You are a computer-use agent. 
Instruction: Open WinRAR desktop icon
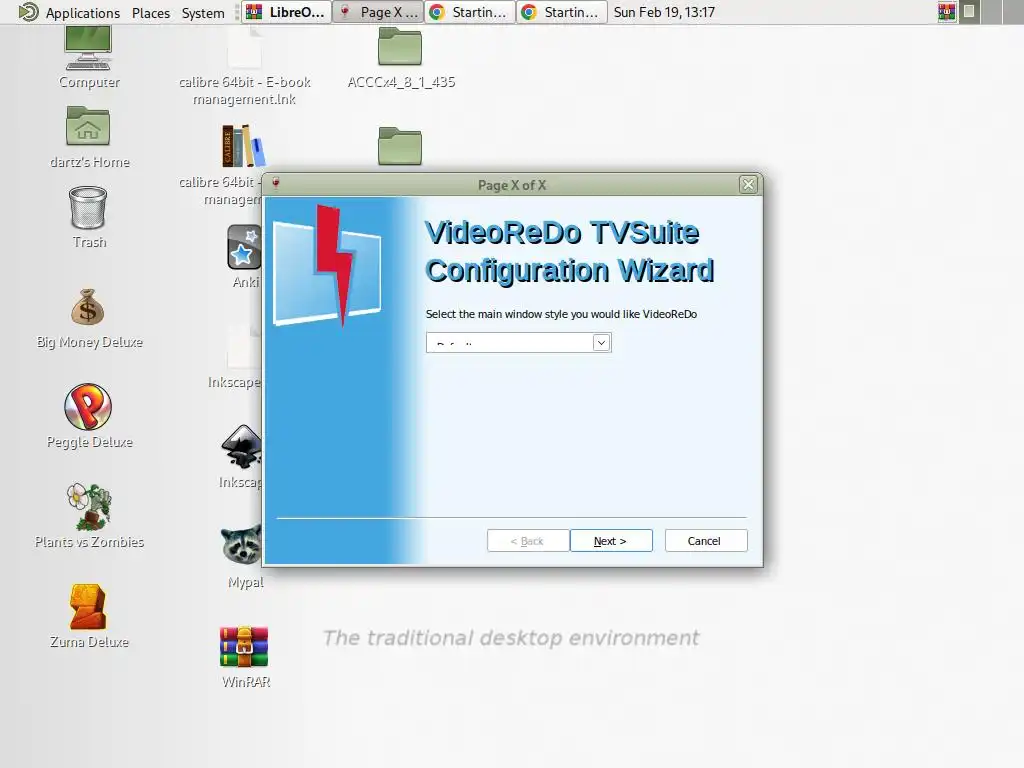click(x=244, y=647)
